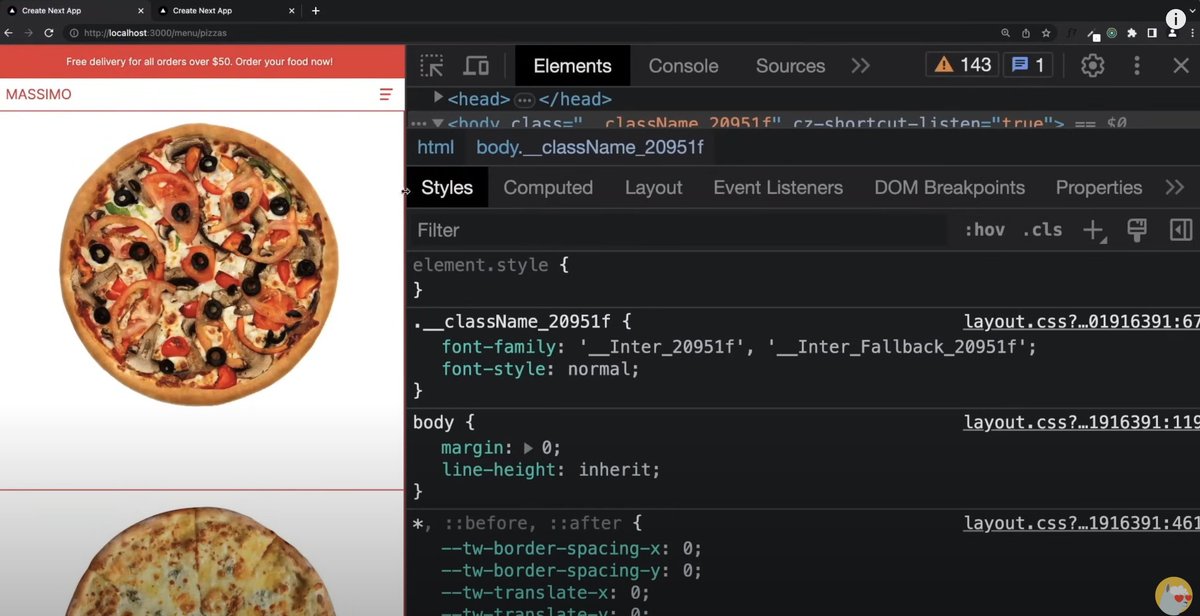Reload the page
This screenshot has height=616, width=1200.
[48, 33]
